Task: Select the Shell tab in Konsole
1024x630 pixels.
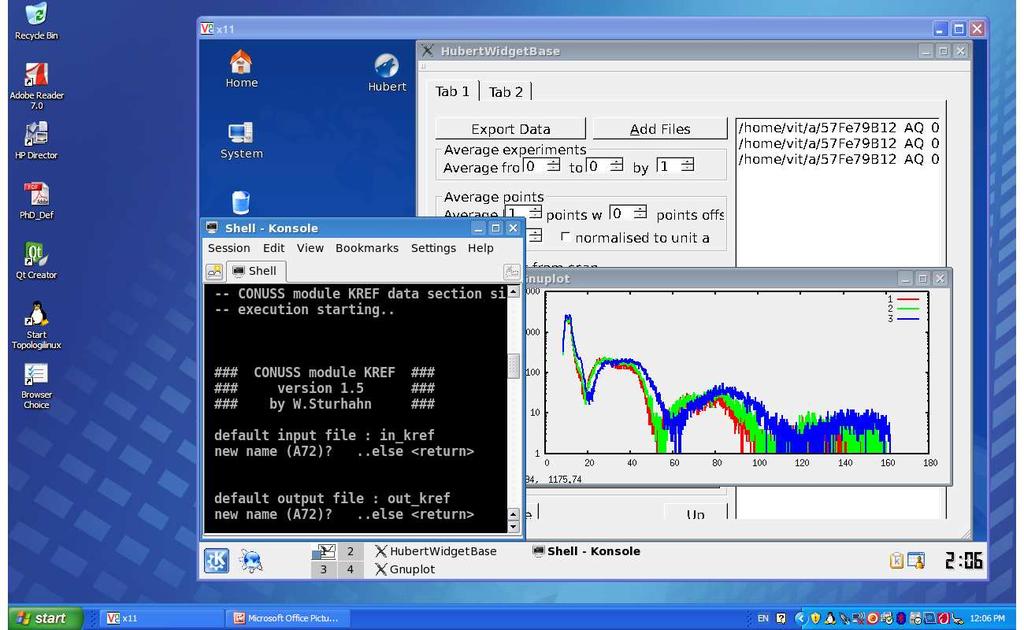Action: click(x=255, y=271)
